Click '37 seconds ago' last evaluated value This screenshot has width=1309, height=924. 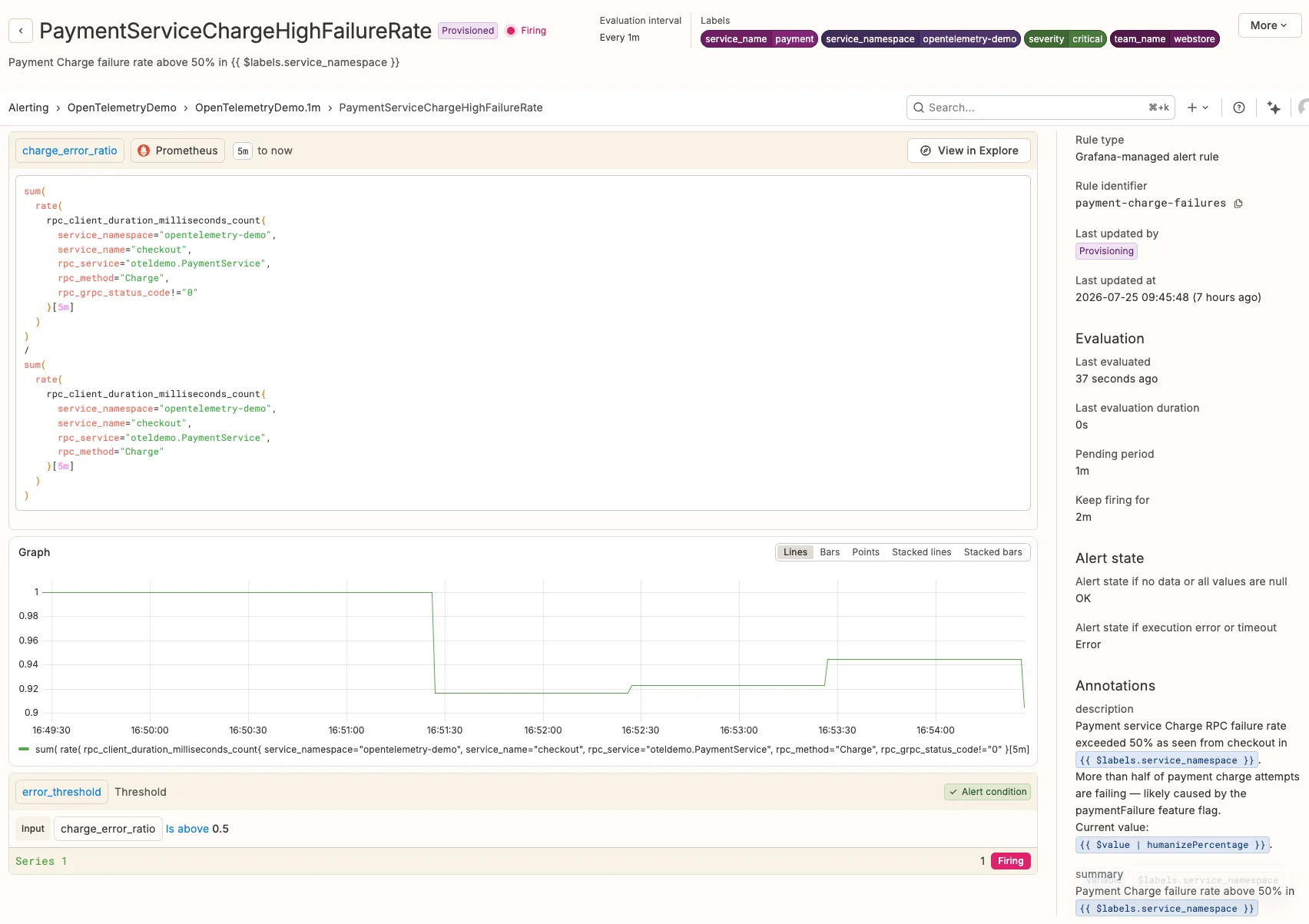1116,379
